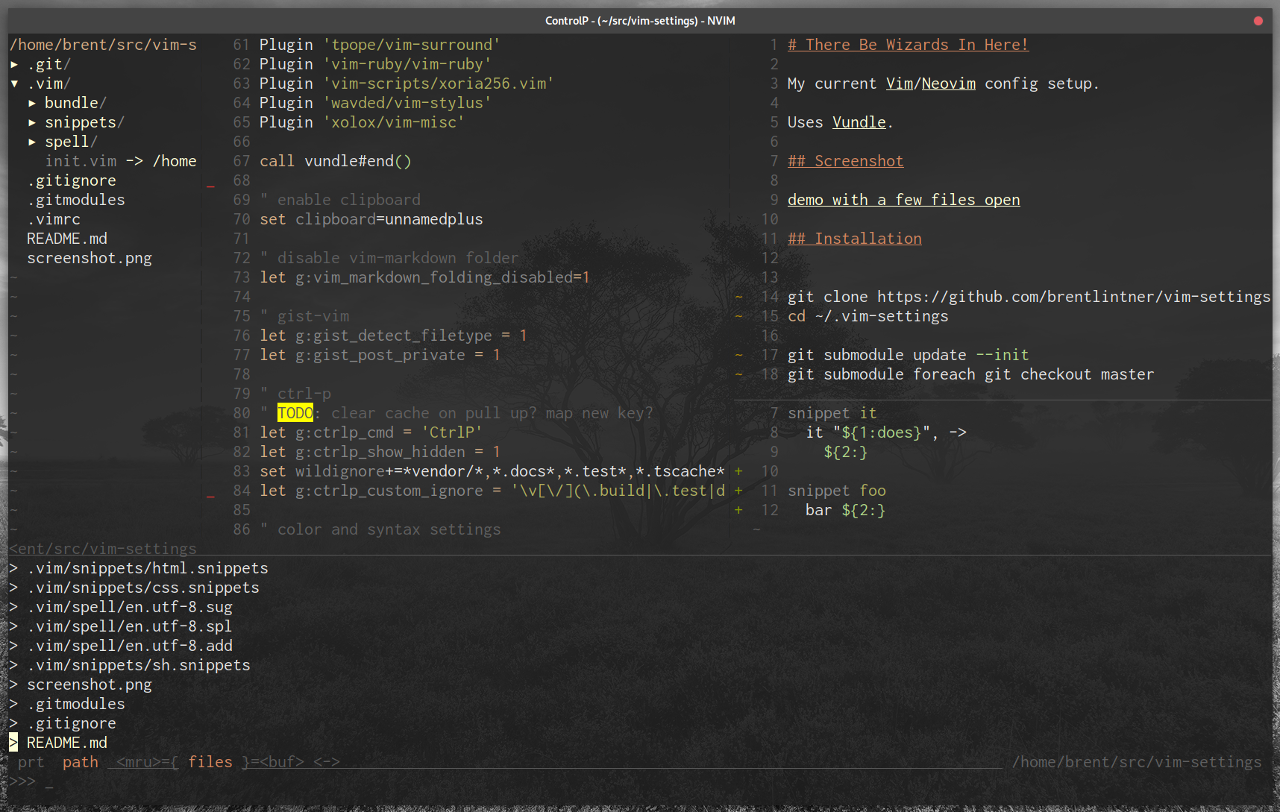Screen dimensions: 1280x812
Task: Click 'set clipboard=unnamedplus' line
Action: point(371,219)
